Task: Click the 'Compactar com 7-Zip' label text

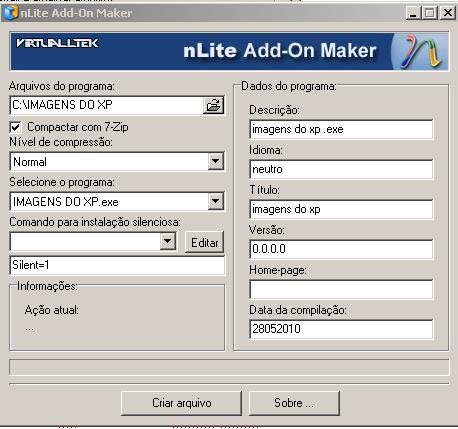Action: 78,127
